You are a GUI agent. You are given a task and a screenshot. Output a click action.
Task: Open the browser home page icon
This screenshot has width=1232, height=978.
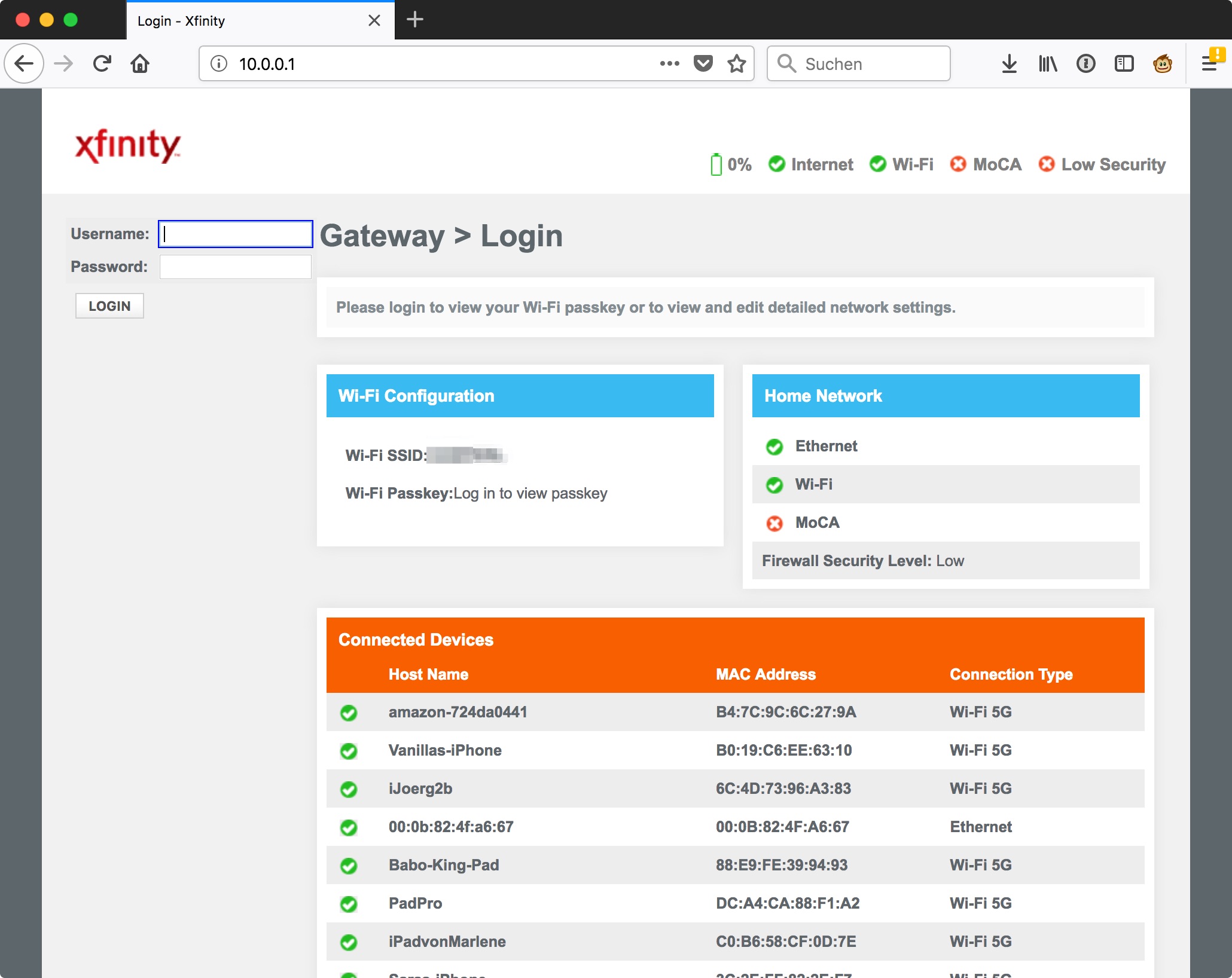pos(140,63)
